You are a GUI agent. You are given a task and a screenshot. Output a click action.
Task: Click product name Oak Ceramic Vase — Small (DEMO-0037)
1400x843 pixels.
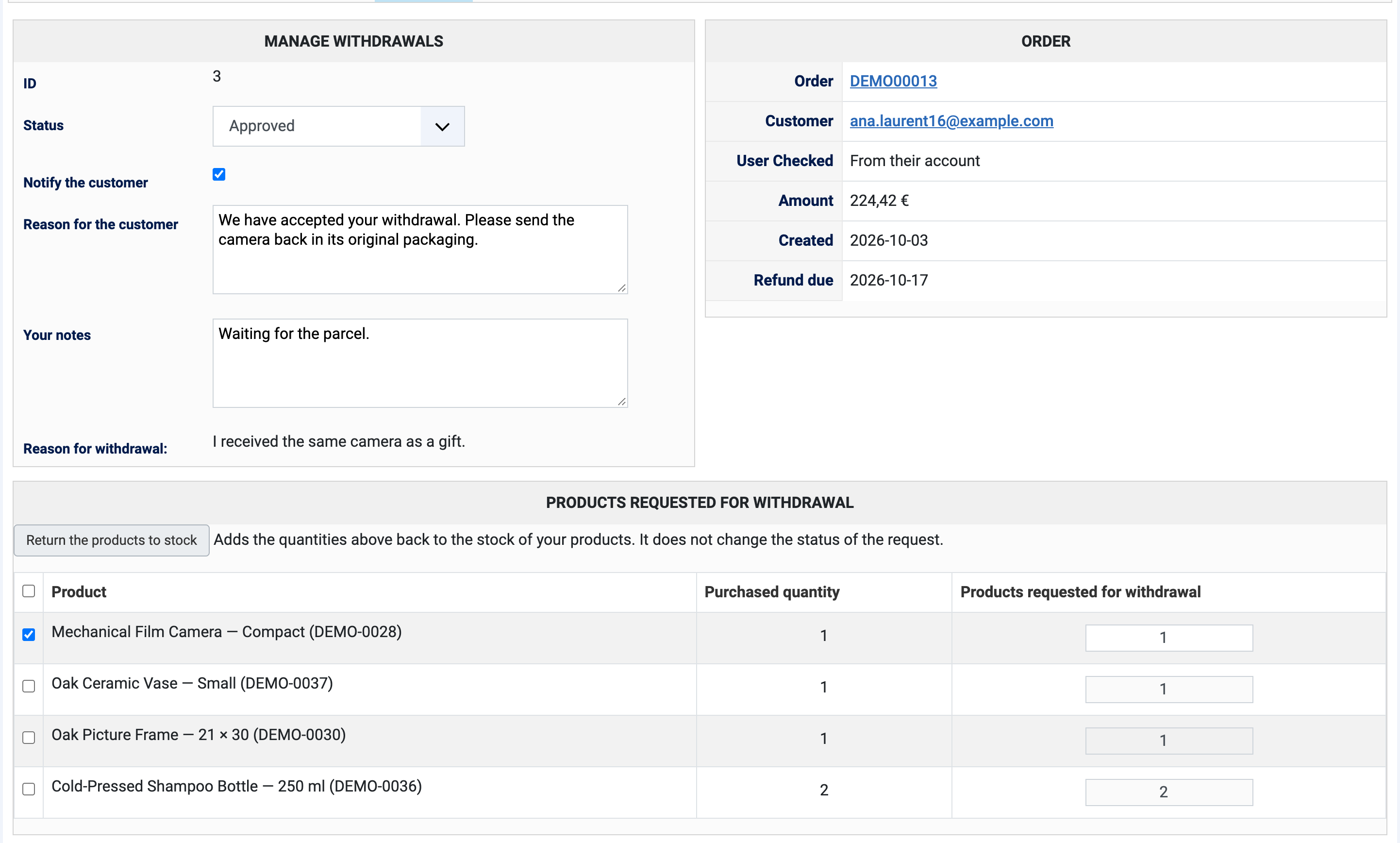tap(192, 683)
